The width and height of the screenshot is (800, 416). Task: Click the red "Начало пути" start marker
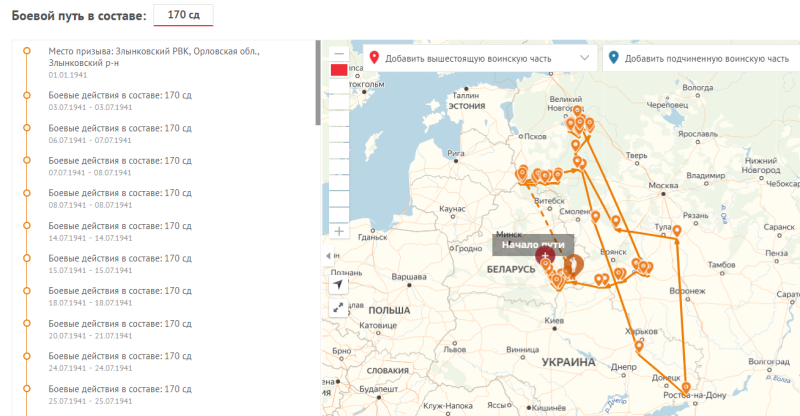(545, 256)
